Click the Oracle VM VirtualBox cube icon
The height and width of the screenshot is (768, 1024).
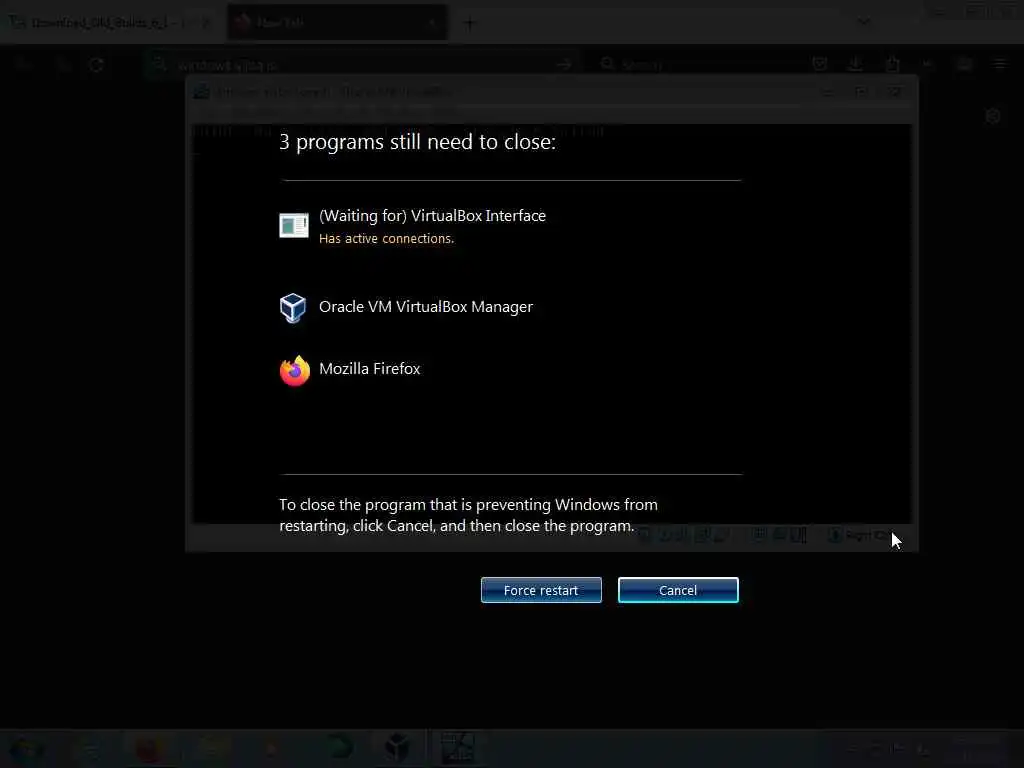(x=293, y=308)
